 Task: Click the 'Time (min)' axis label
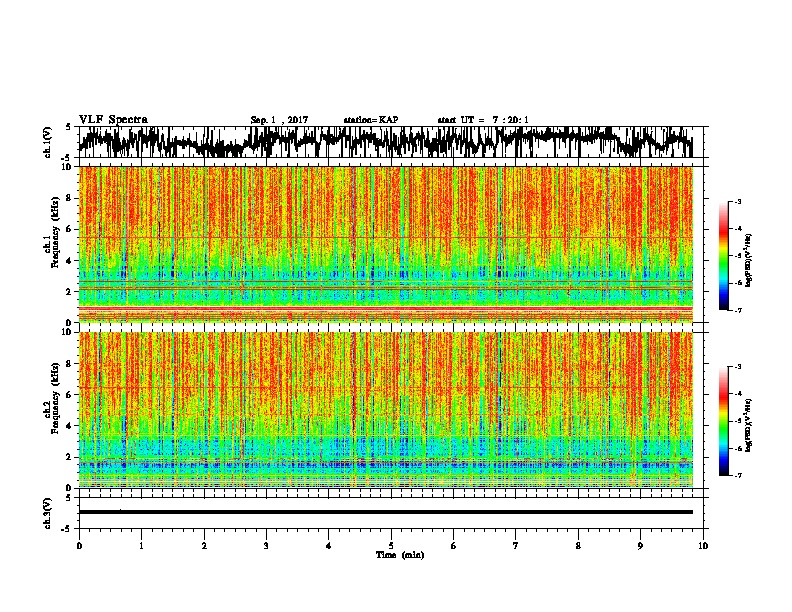click(x=400, y=555)
